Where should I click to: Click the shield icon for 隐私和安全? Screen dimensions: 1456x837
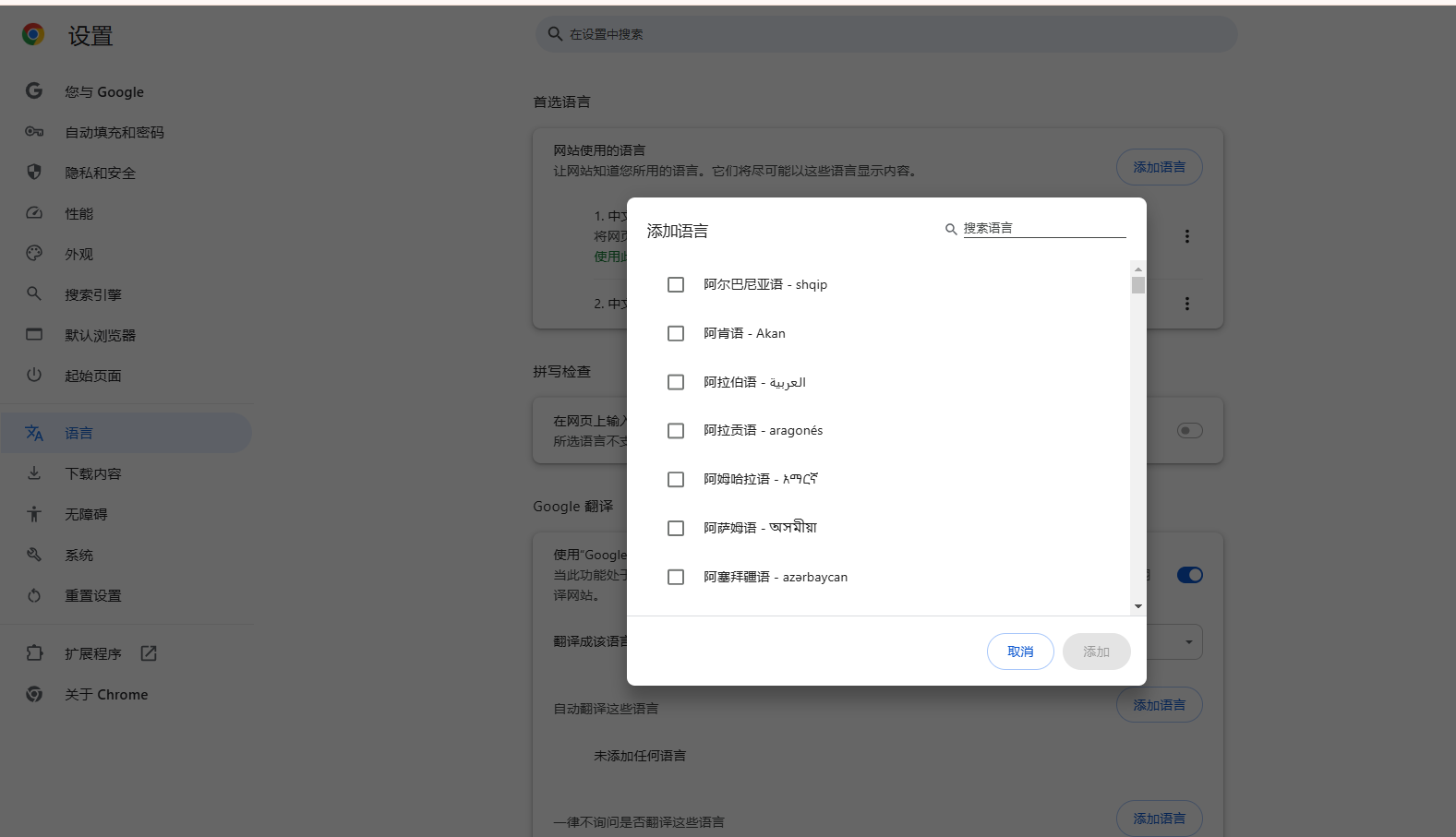point(34,172)
